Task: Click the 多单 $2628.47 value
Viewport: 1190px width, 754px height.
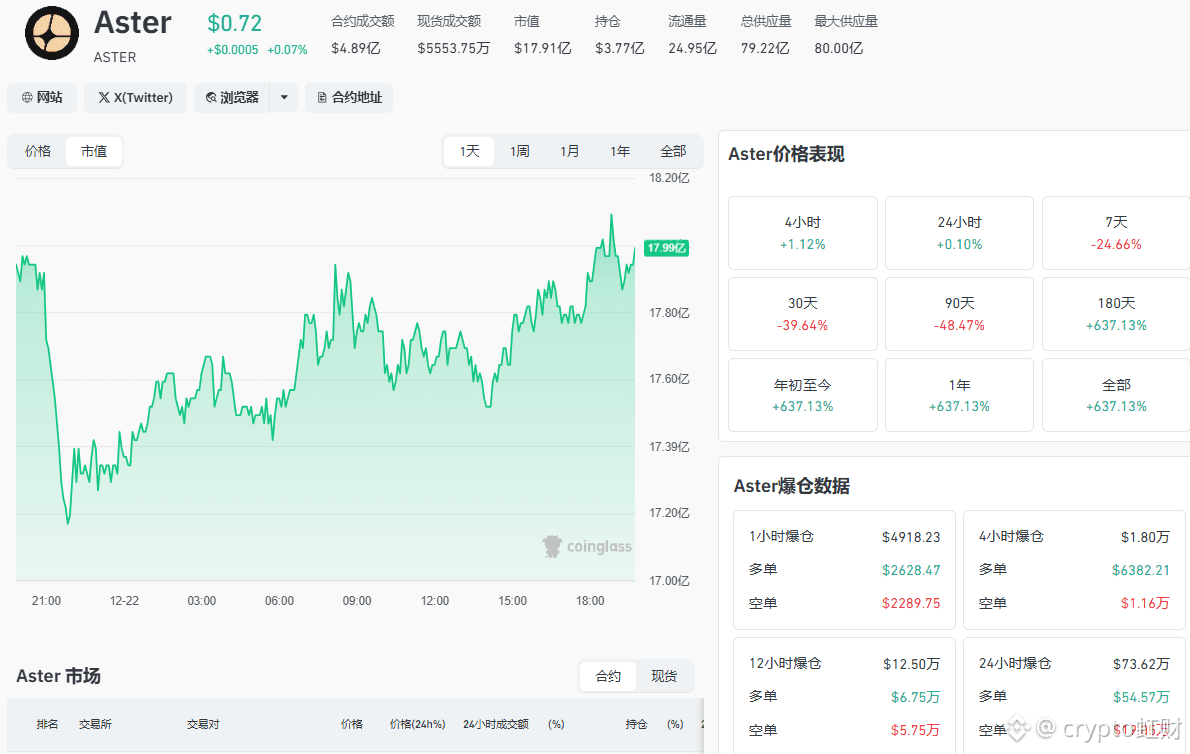Action: point(911,570)
